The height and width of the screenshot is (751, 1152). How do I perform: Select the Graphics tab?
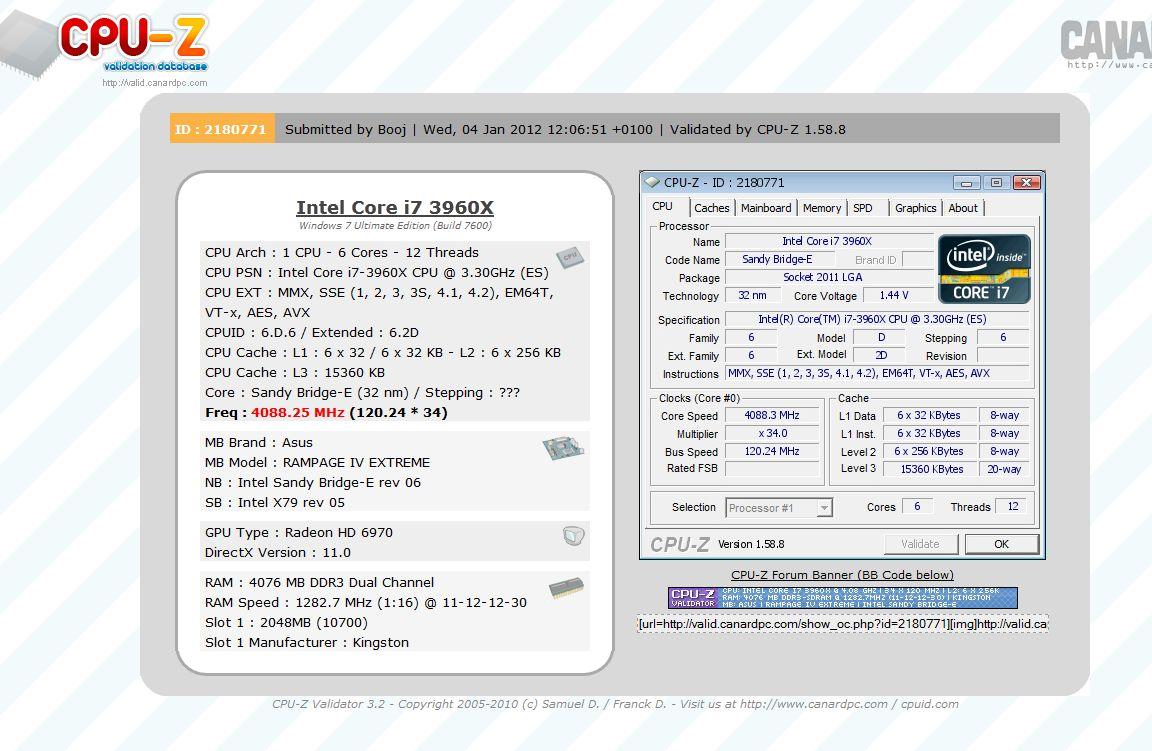coord(915,208)
